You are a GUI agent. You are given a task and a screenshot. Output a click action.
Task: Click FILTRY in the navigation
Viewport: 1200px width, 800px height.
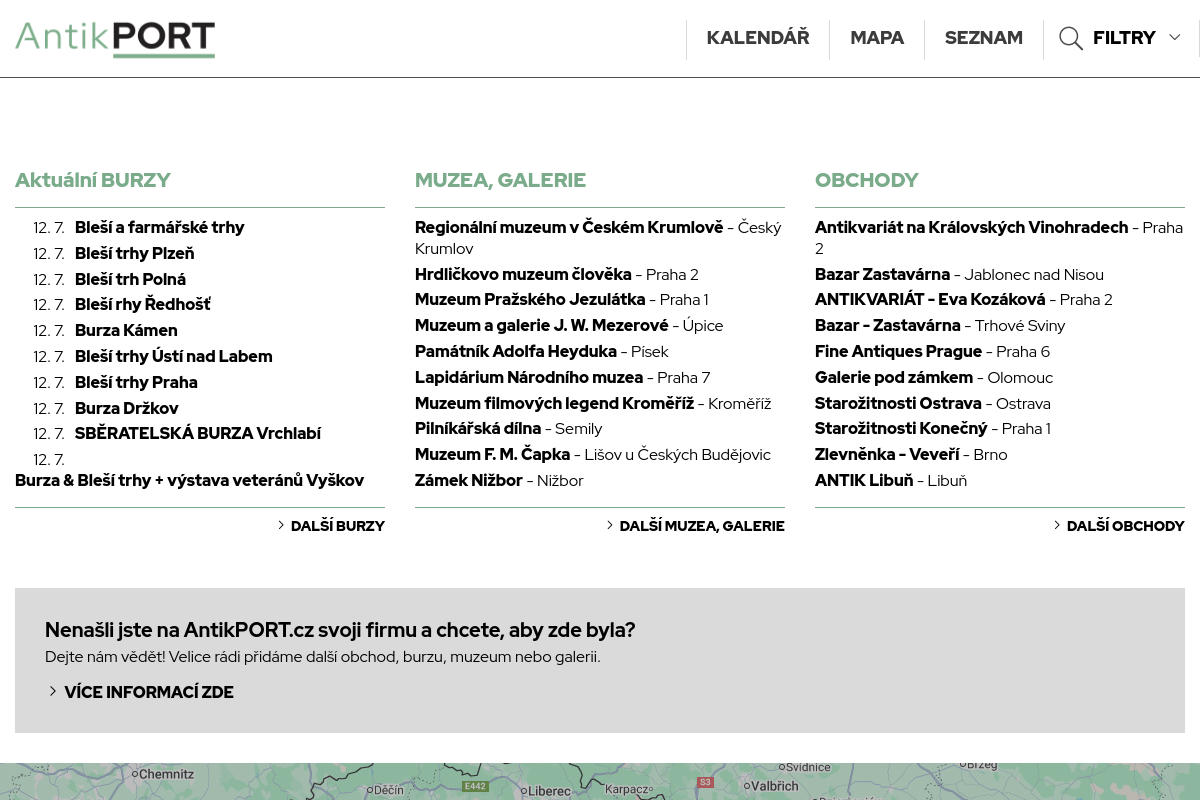click(1124, 39)
